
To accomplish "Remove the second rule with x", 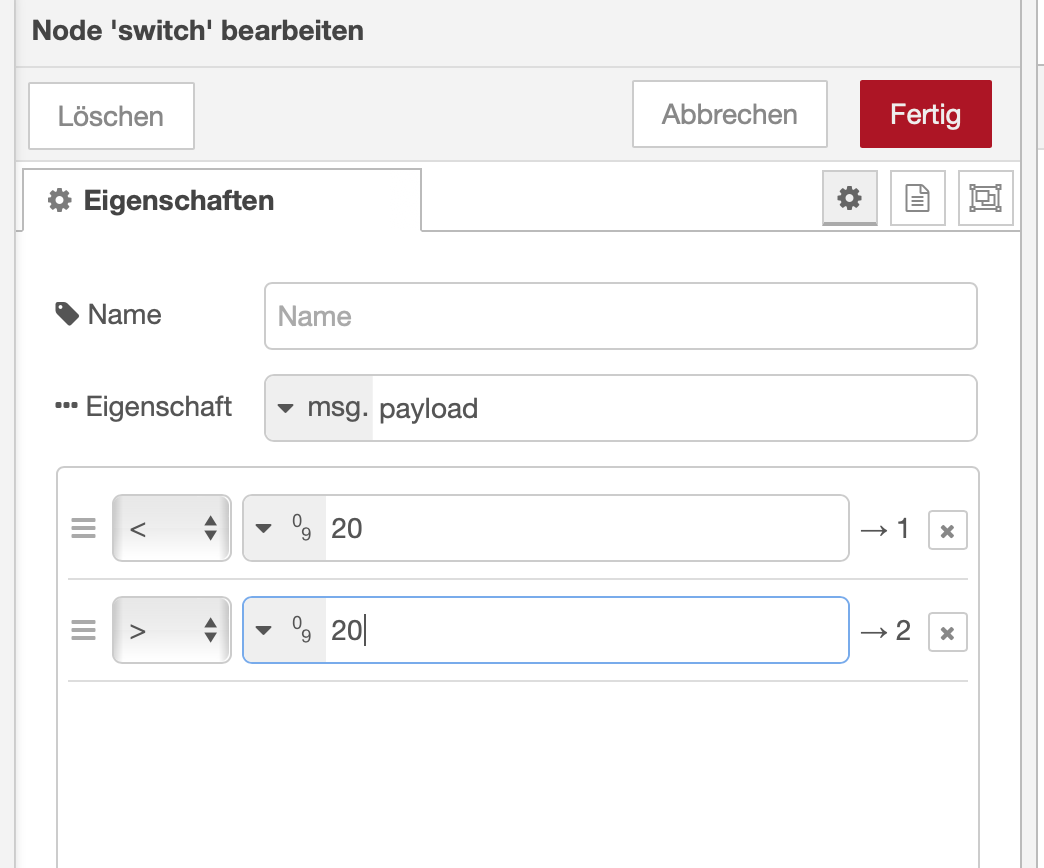I will pyautogui.click(x=947, y=632).
